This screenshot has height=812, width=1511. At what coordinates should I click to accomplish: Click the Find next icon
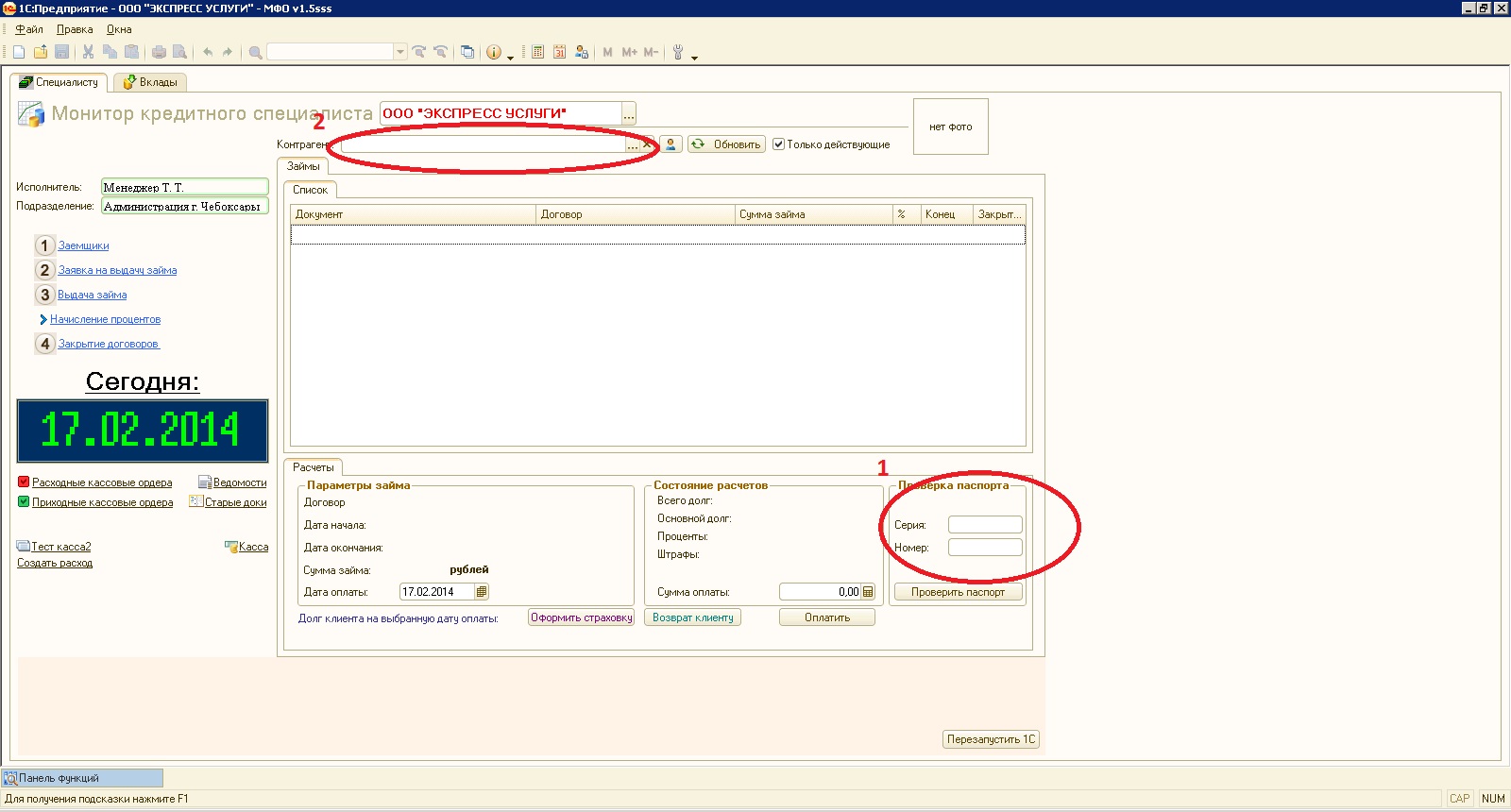[x=419, y=52]
